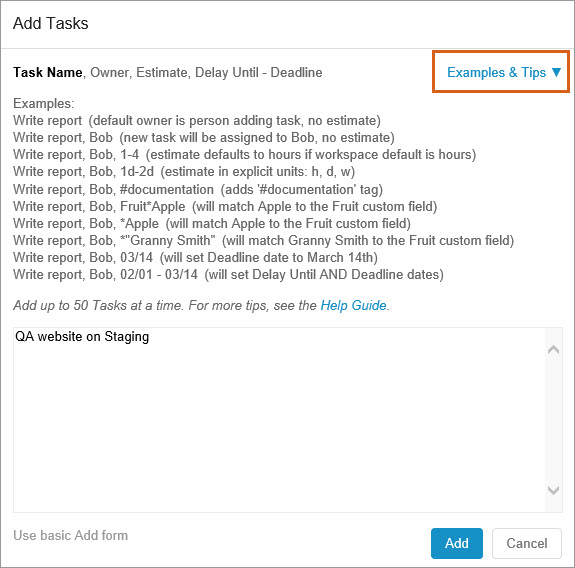Viewport: 575px width, 568px height.
Task: Click the up arrow in the text area scrollbar
Action: pos(553,349)
